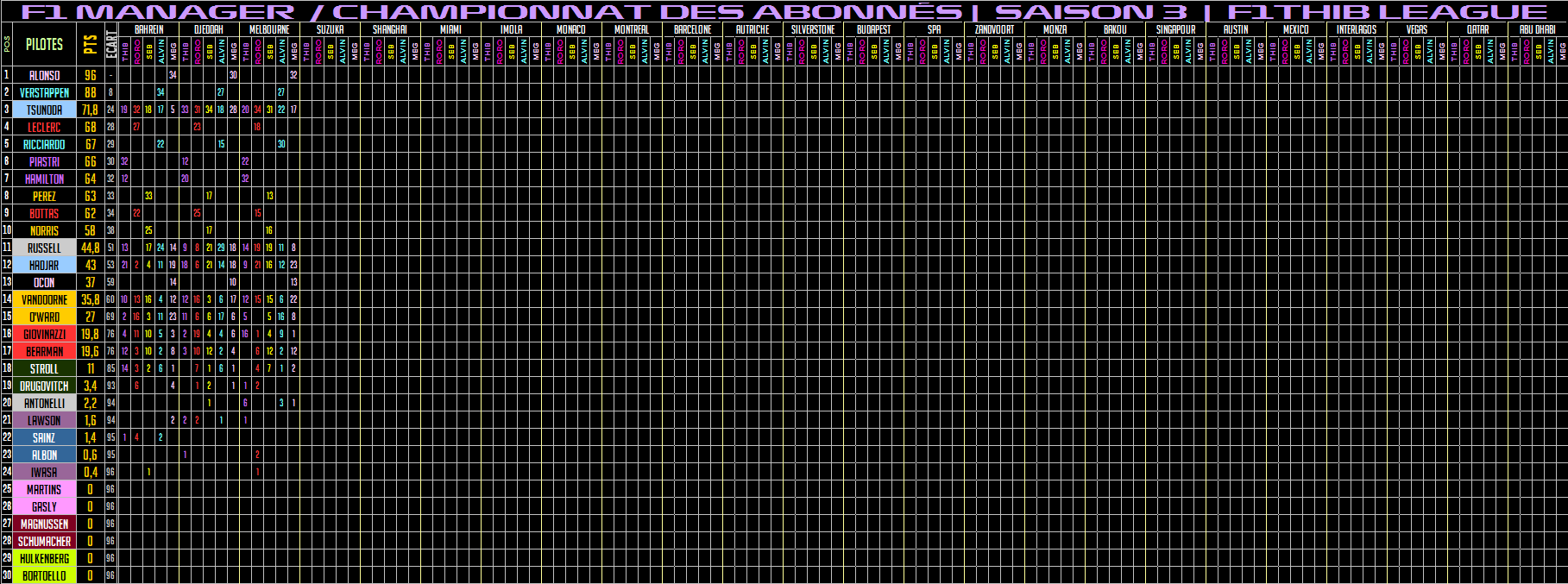The height and width of the screenshot is (584, 1568).
Task: Open the SILVERSTONE race column header
Action: [x=812, y=29]
